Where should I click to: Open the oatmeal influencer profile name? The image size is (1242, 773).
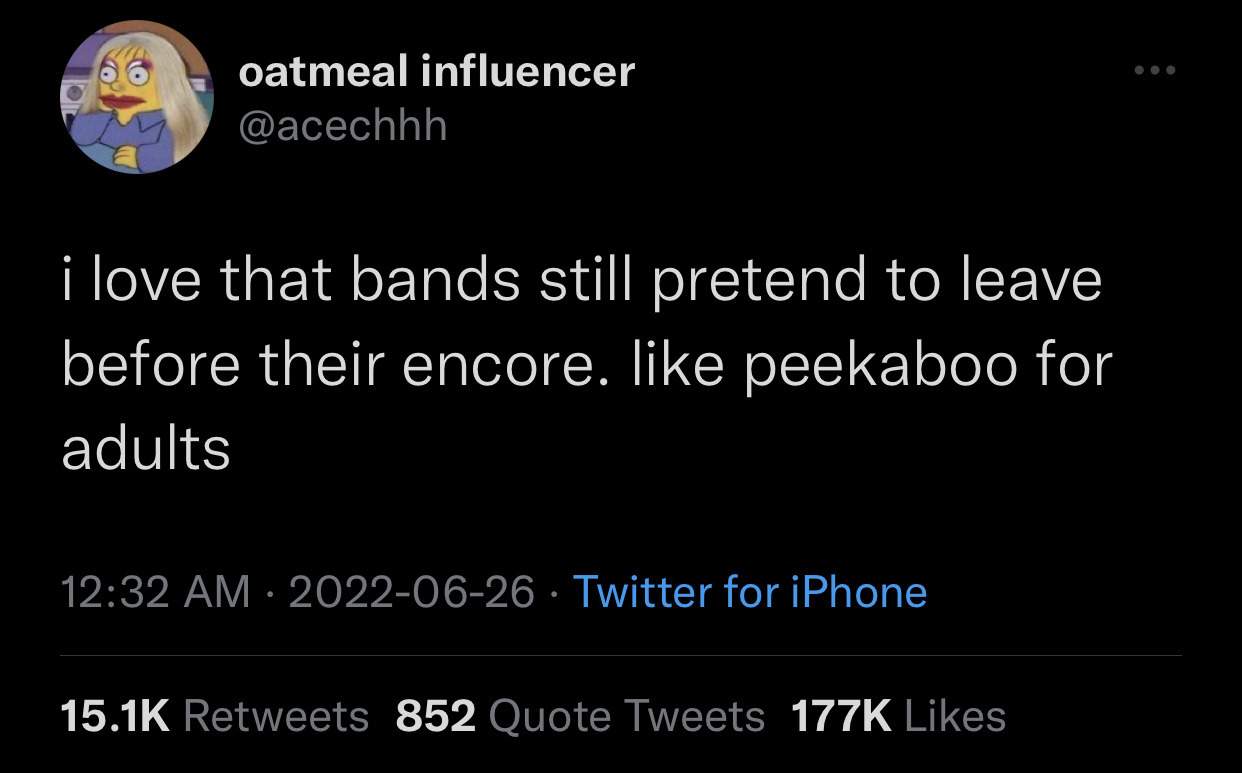point(437,71)
